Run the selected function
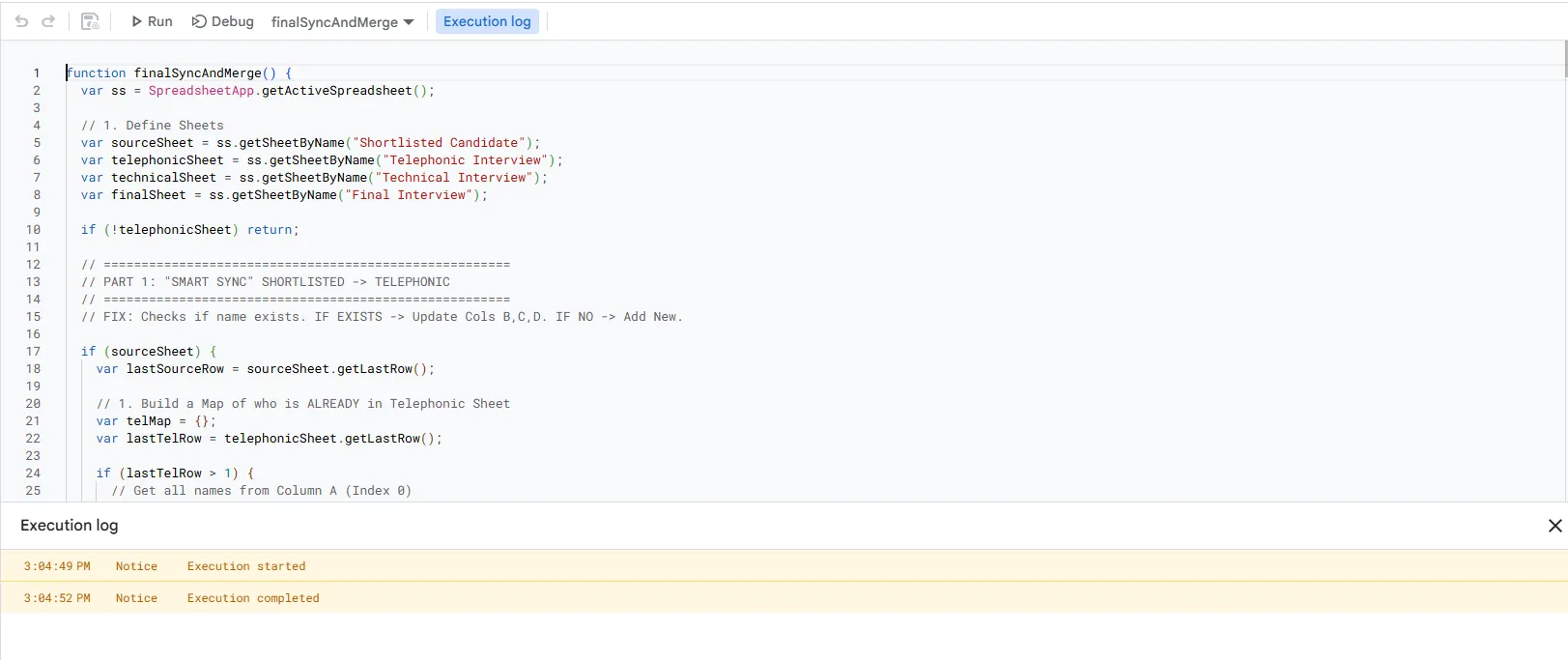The height and width of the screenshot is (660, 1568). 152,21
